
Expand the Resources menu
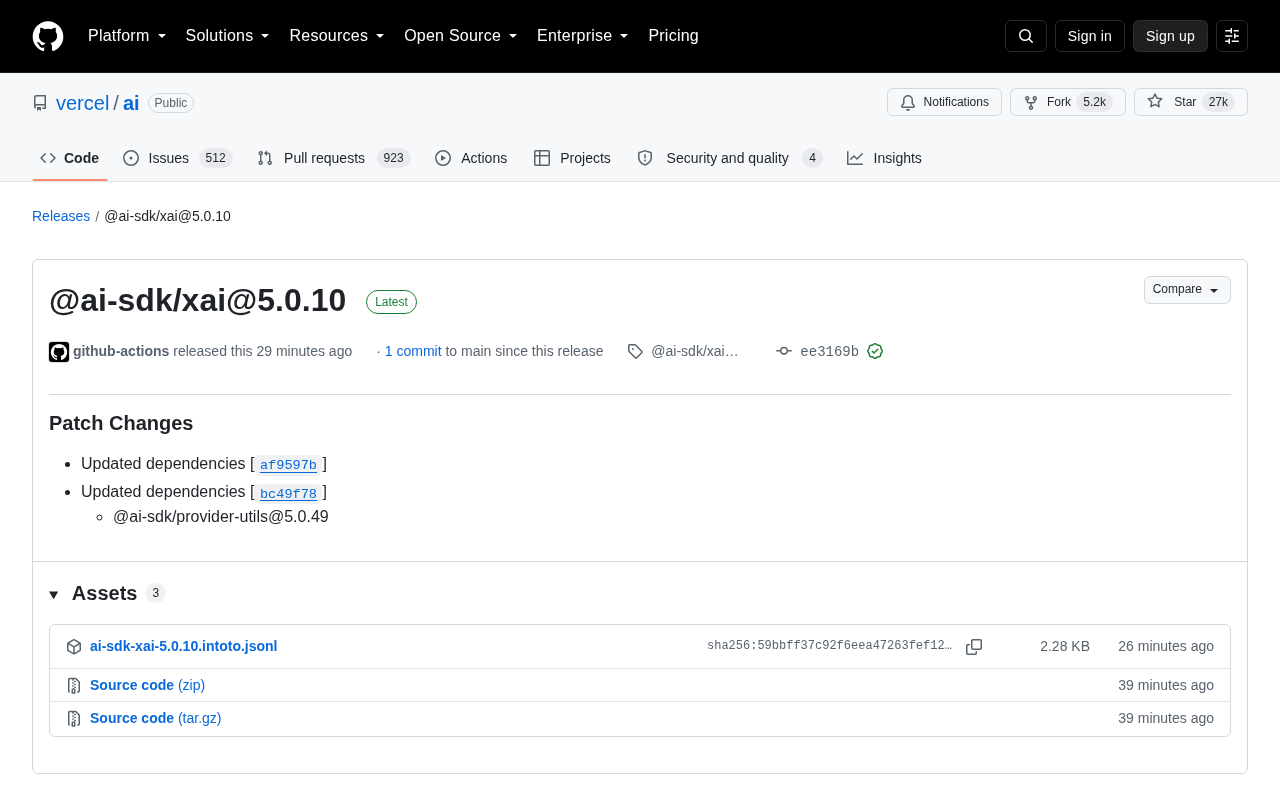click(x=337, y=36)
